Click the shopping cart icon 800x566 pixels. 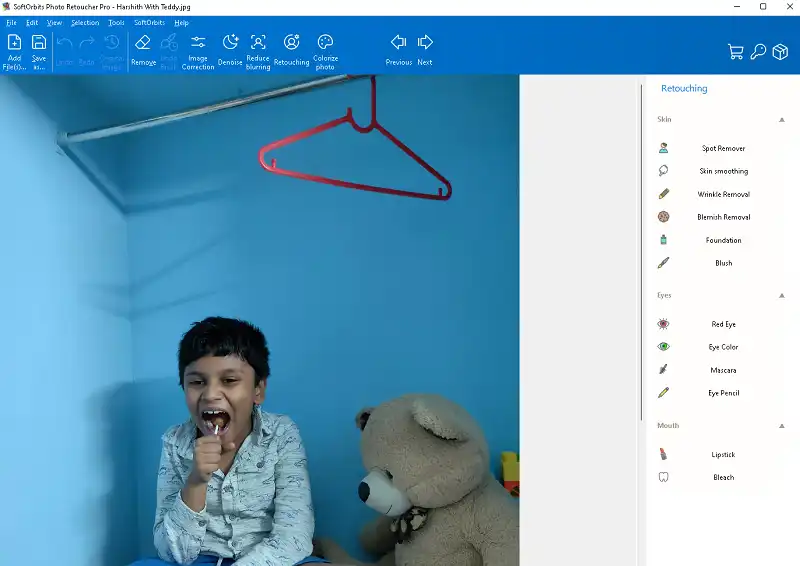click(x=736, y=52)
